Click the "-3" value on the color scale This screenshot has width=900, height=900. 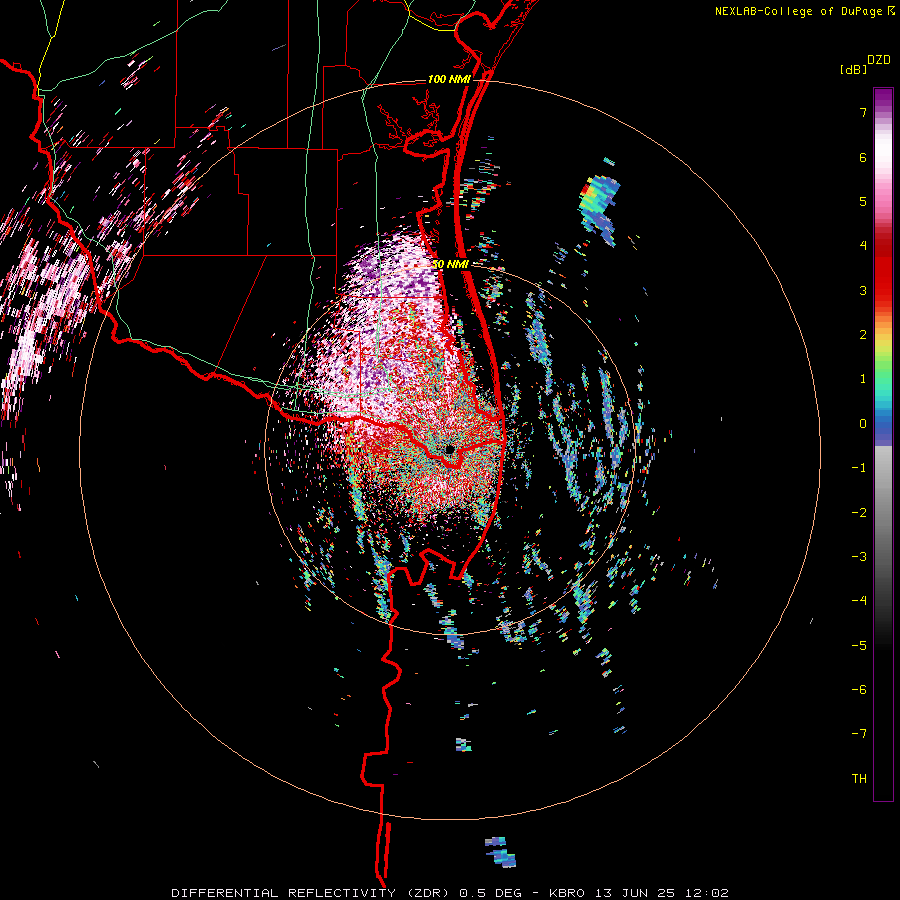pyautogui.click(x=859, y=557)
